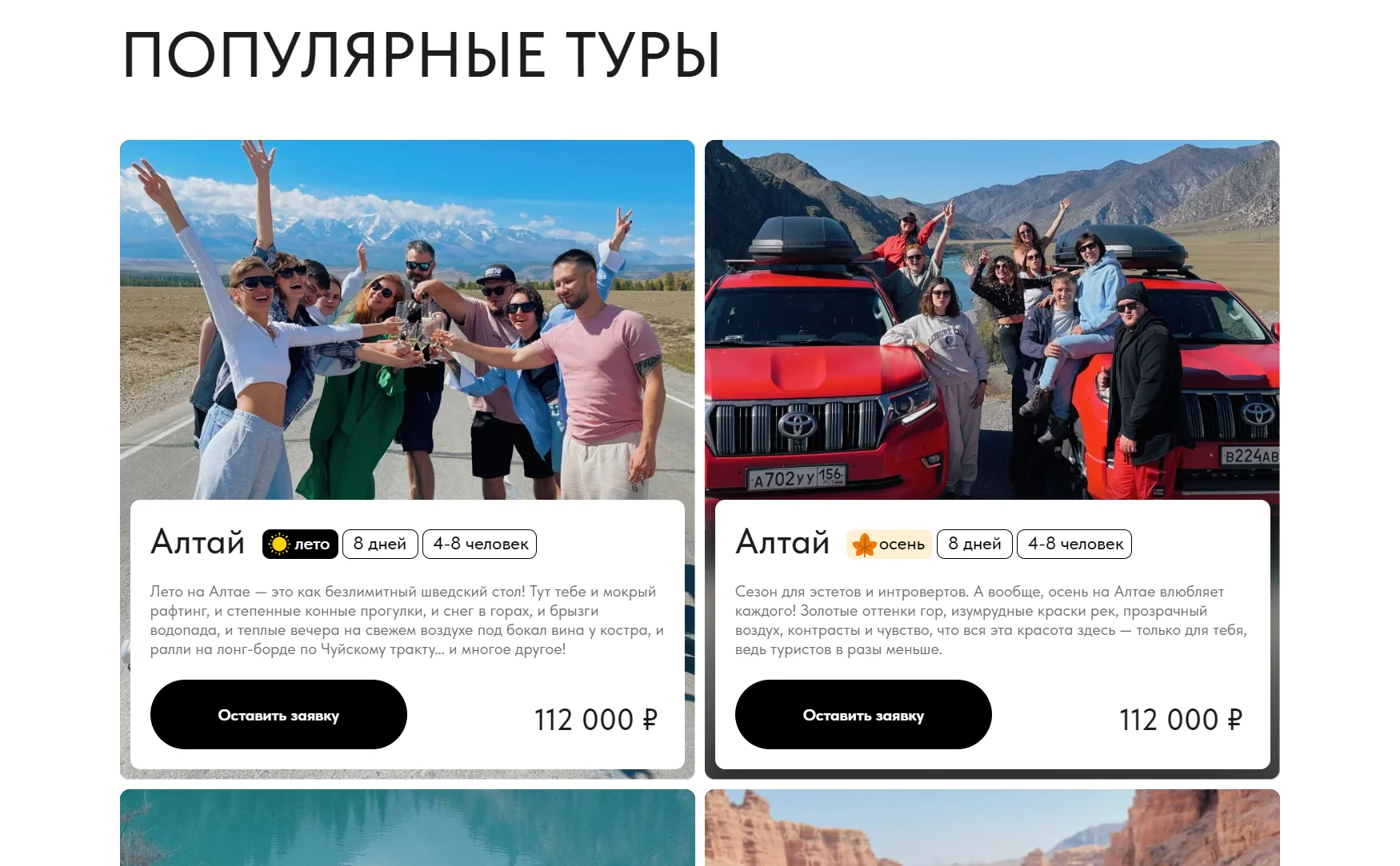This screenshot has height=866, width=1400.
Task: Click the 'Алтай' title of autumn tour
Action: pos(782,542)
